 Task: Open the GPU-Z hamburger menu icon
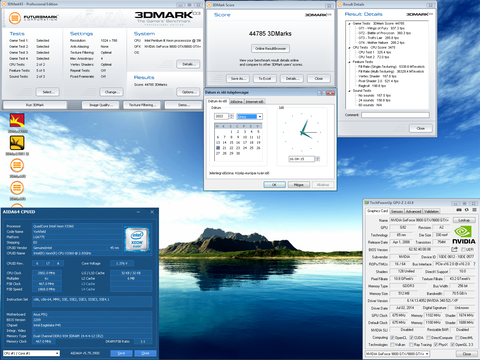474,210
